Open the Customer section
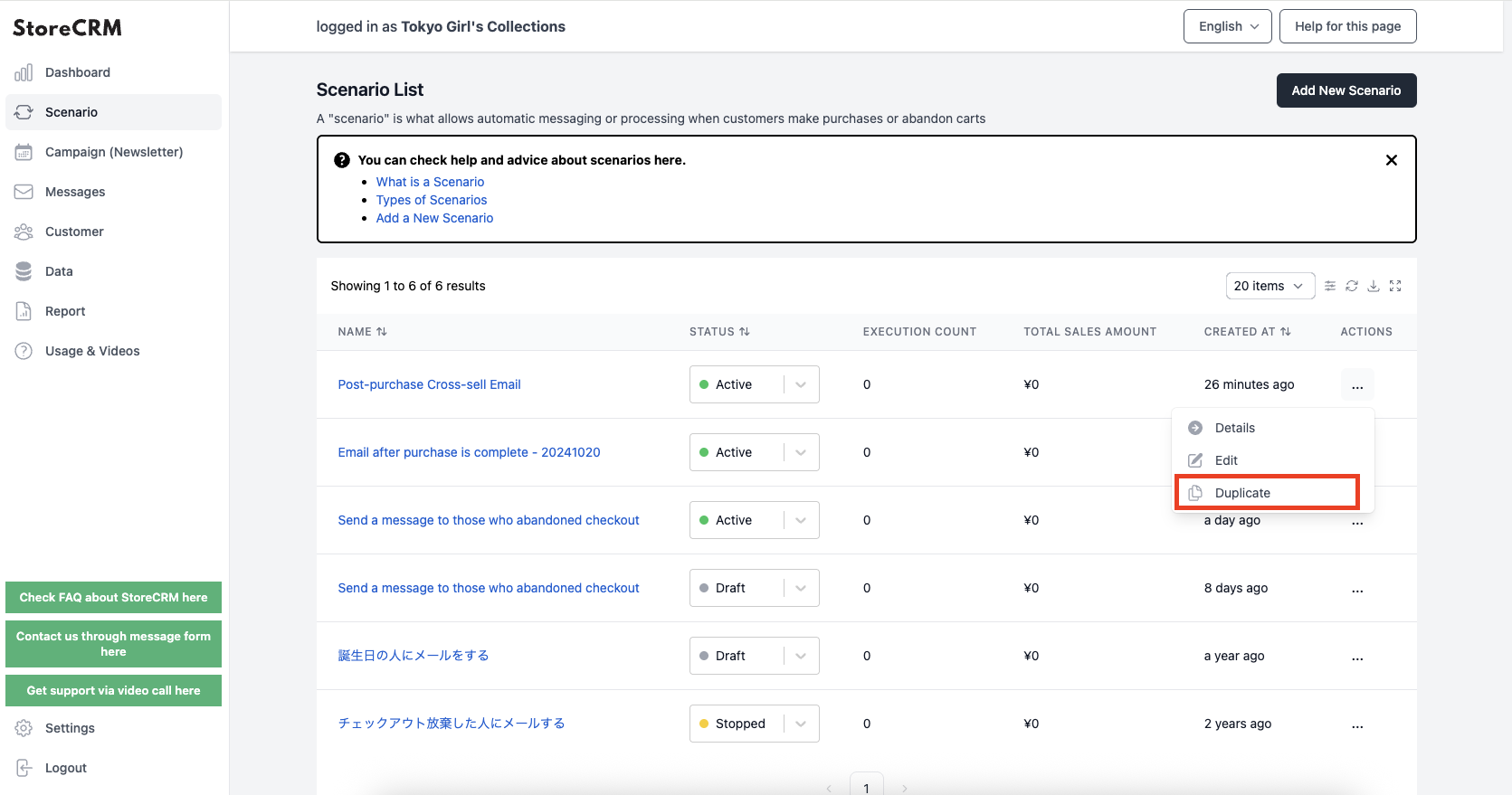The height and width of the screenshot is (795, 1512). click(113, 232)
